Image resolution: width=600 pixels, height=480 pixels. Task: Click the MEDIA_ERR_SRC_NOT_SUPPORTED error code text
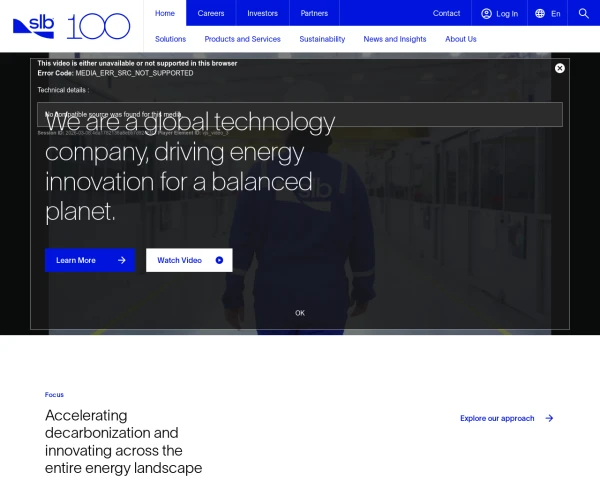(134, 73)
